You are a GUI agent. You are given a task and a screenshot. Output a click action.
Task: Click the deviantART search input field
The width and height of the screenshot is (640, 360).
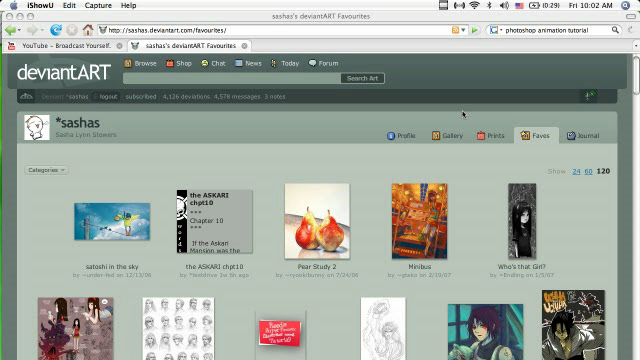[x=232, y=78]
